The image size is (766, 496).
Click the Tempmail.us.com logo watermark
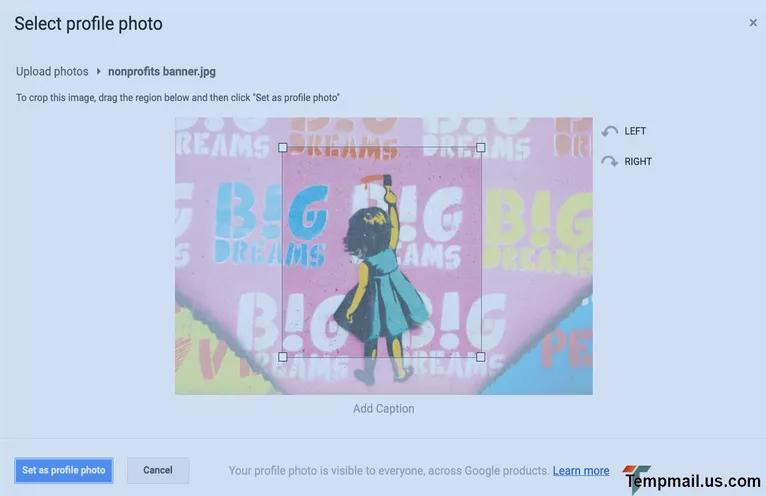click(x=692, y=479)
